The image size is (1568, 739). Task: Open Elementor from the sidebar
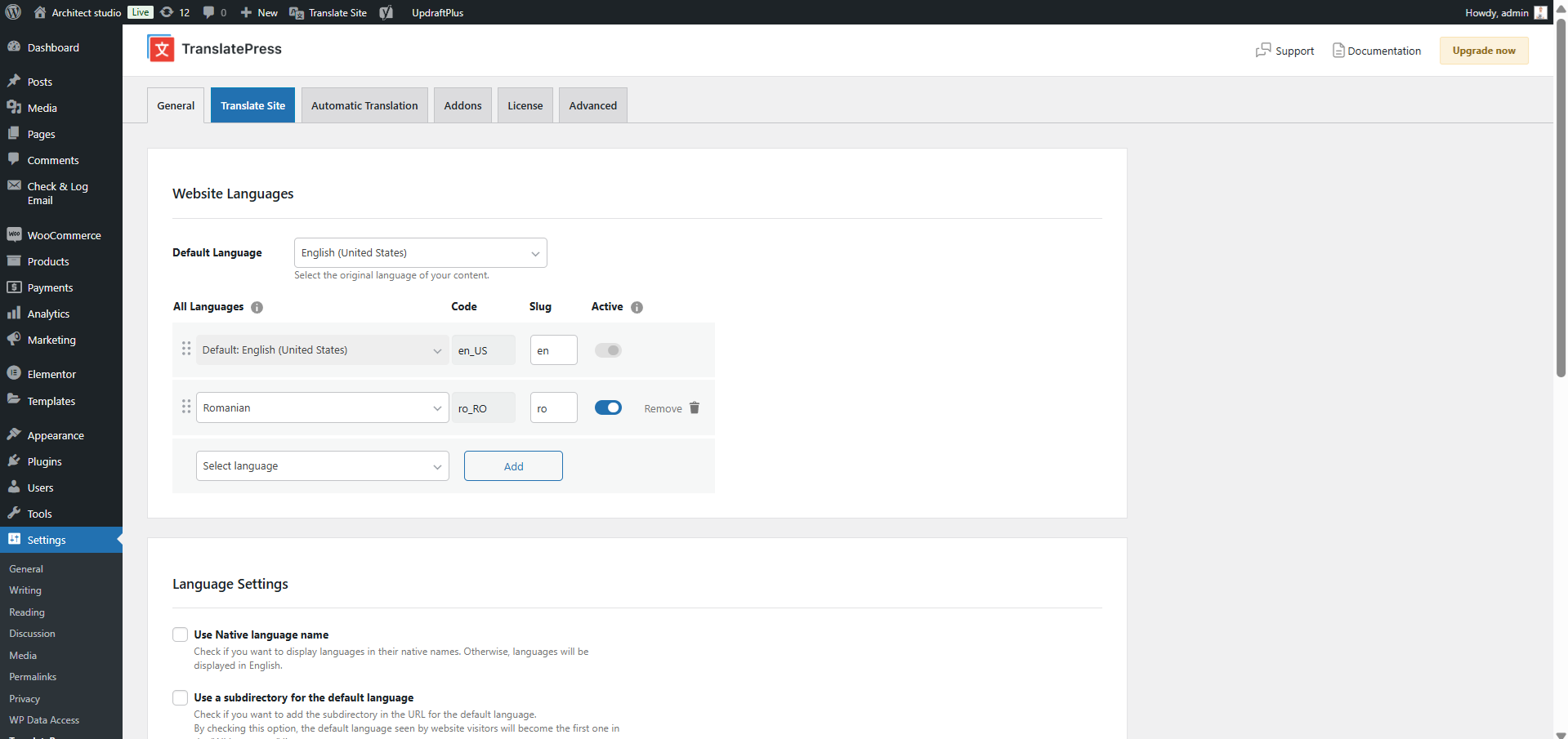tap(51, 373)
